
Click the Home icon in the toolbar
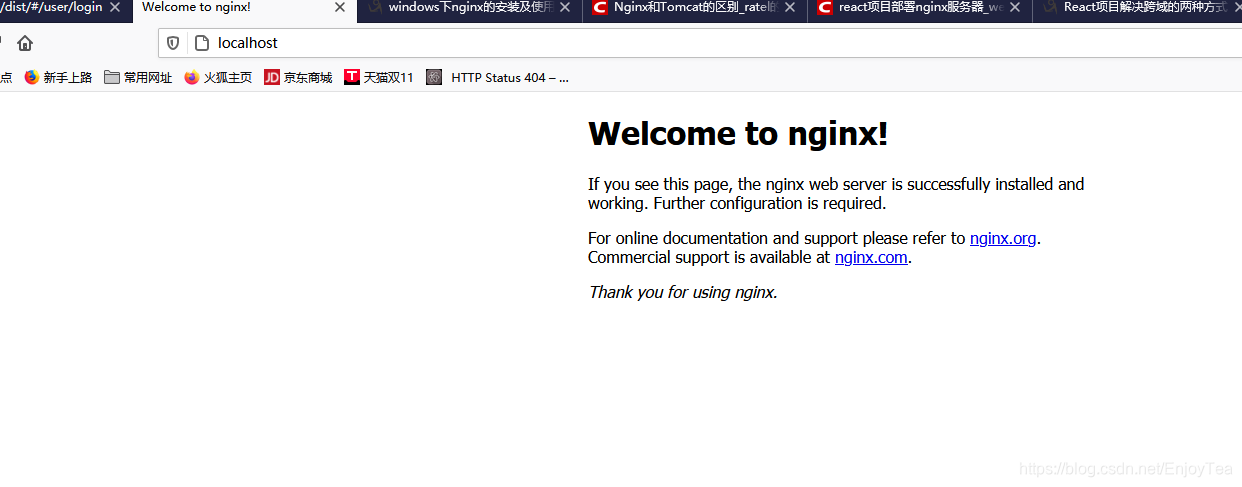click(25, 43)
